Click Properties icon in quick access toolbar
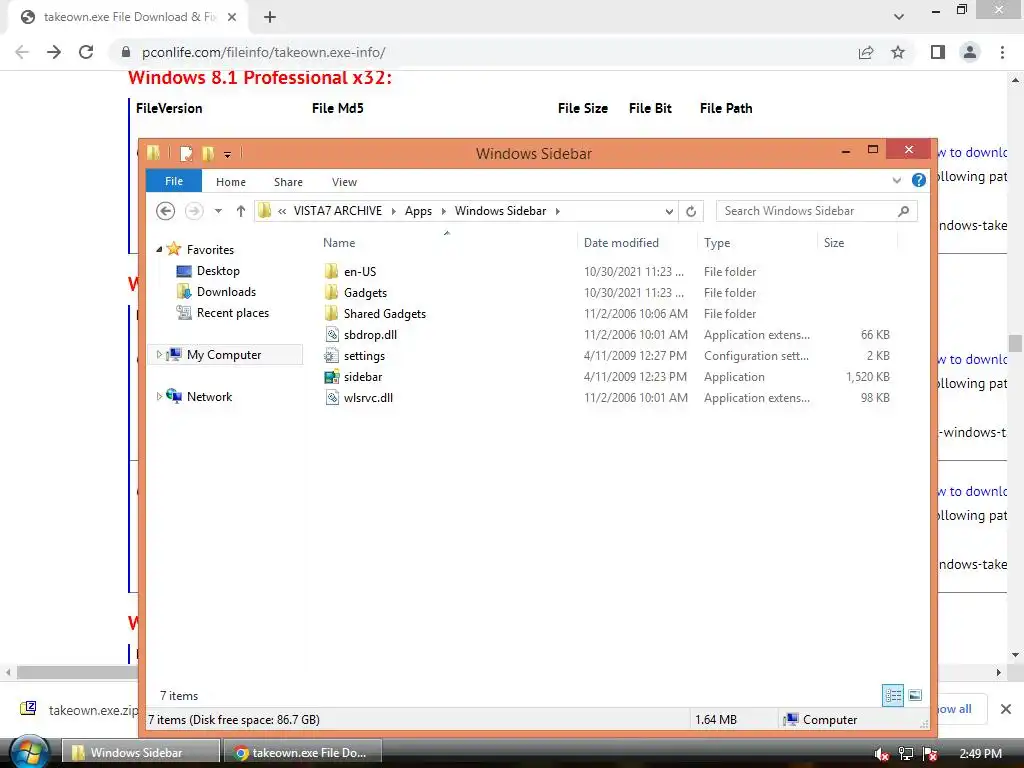1024x768 pixels. (x=187, y=153)
